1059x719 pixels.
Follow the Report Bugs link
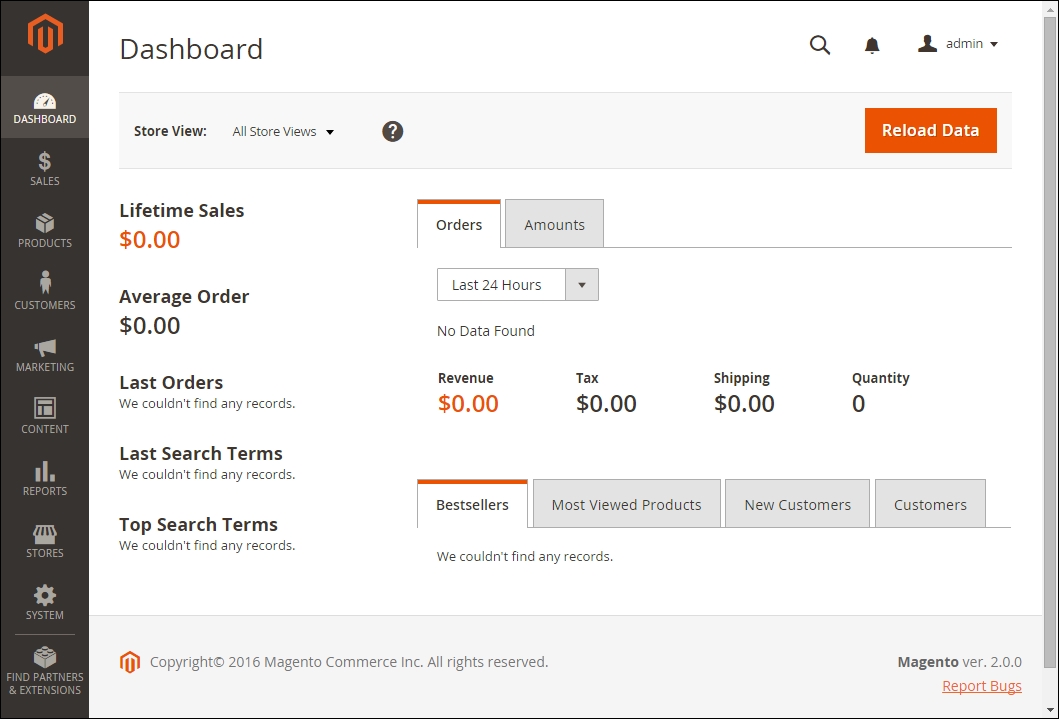point(981,686)
